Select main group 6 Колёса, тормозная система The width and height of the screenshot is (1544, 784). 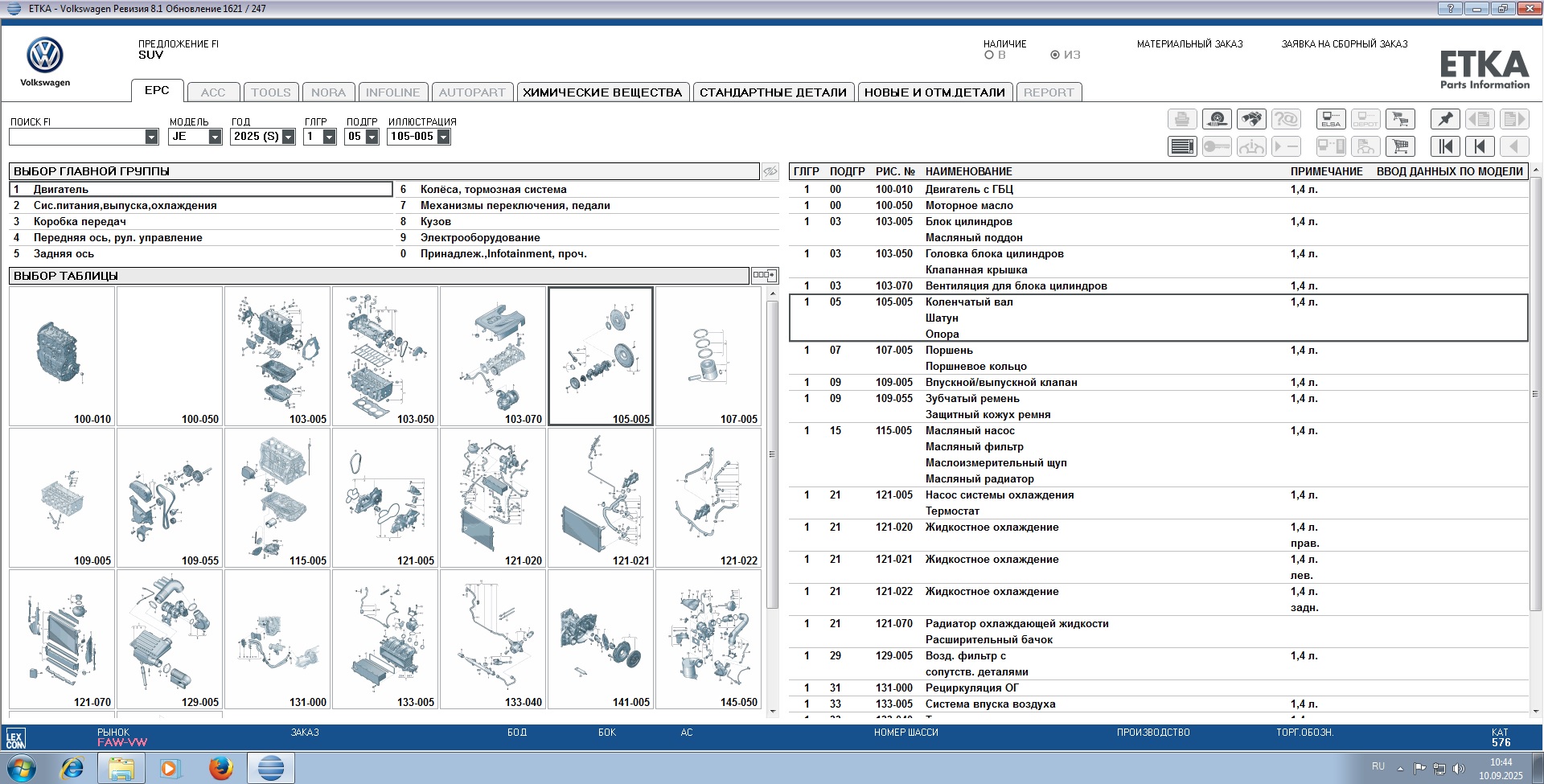(x=587, y=190)
